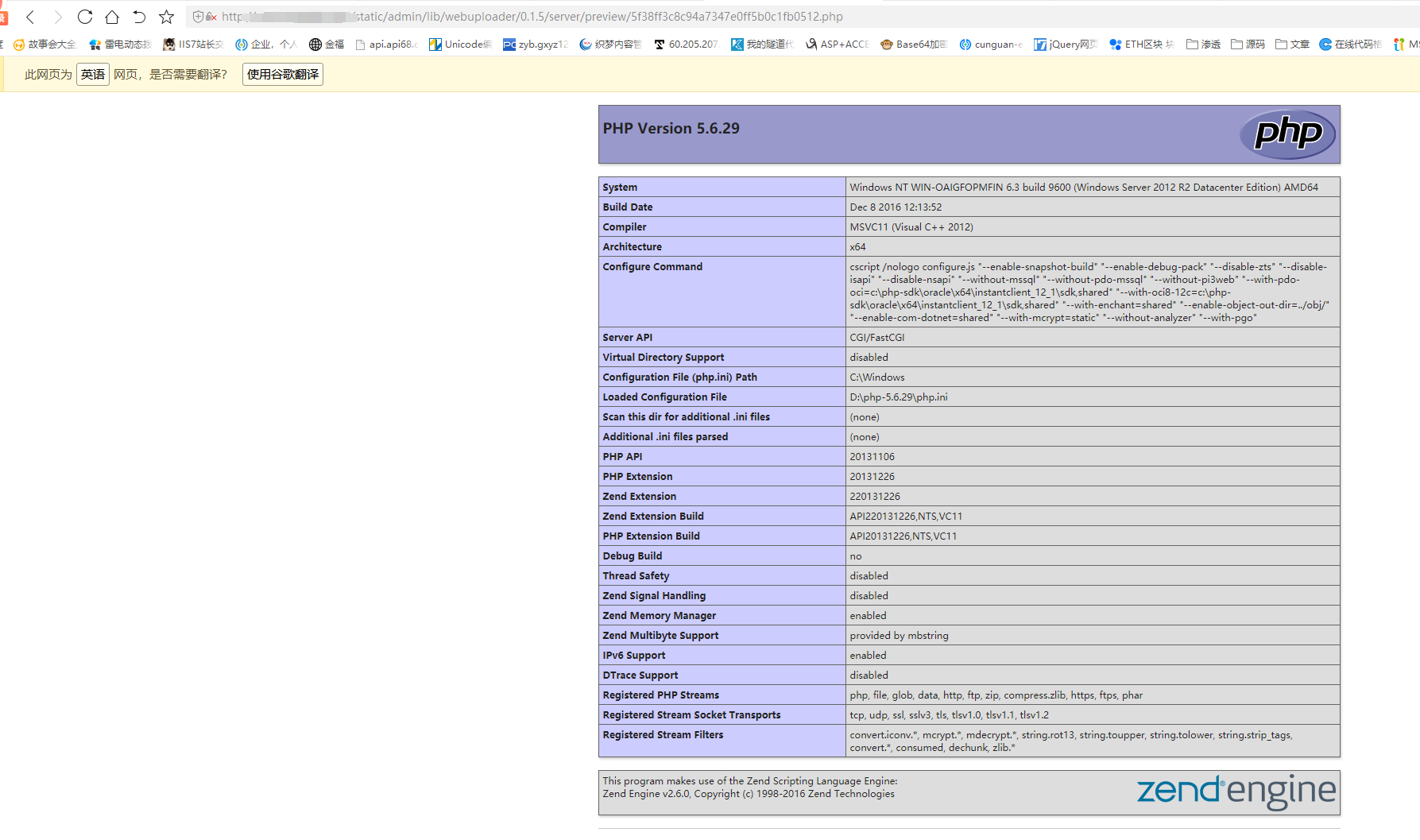
Task: Click the Zend Extension value 220131226
Action: [x=875, y=497]
